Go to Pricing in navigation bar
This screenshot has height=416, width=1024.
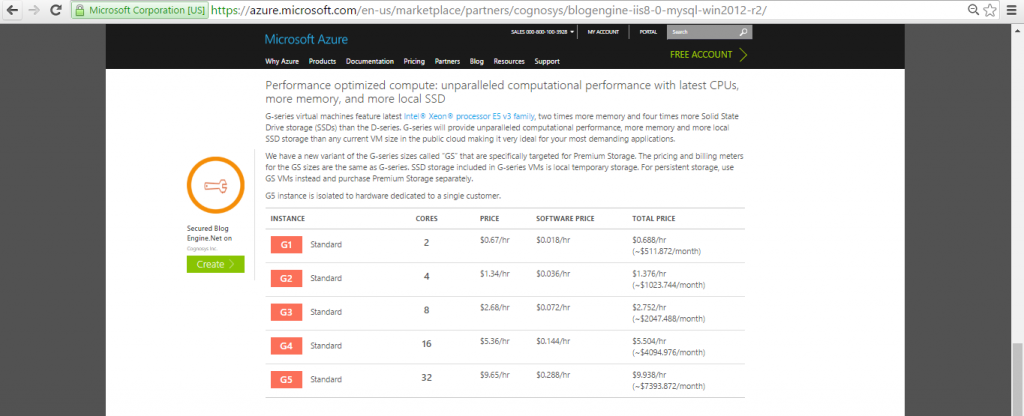tap(414, 61)
